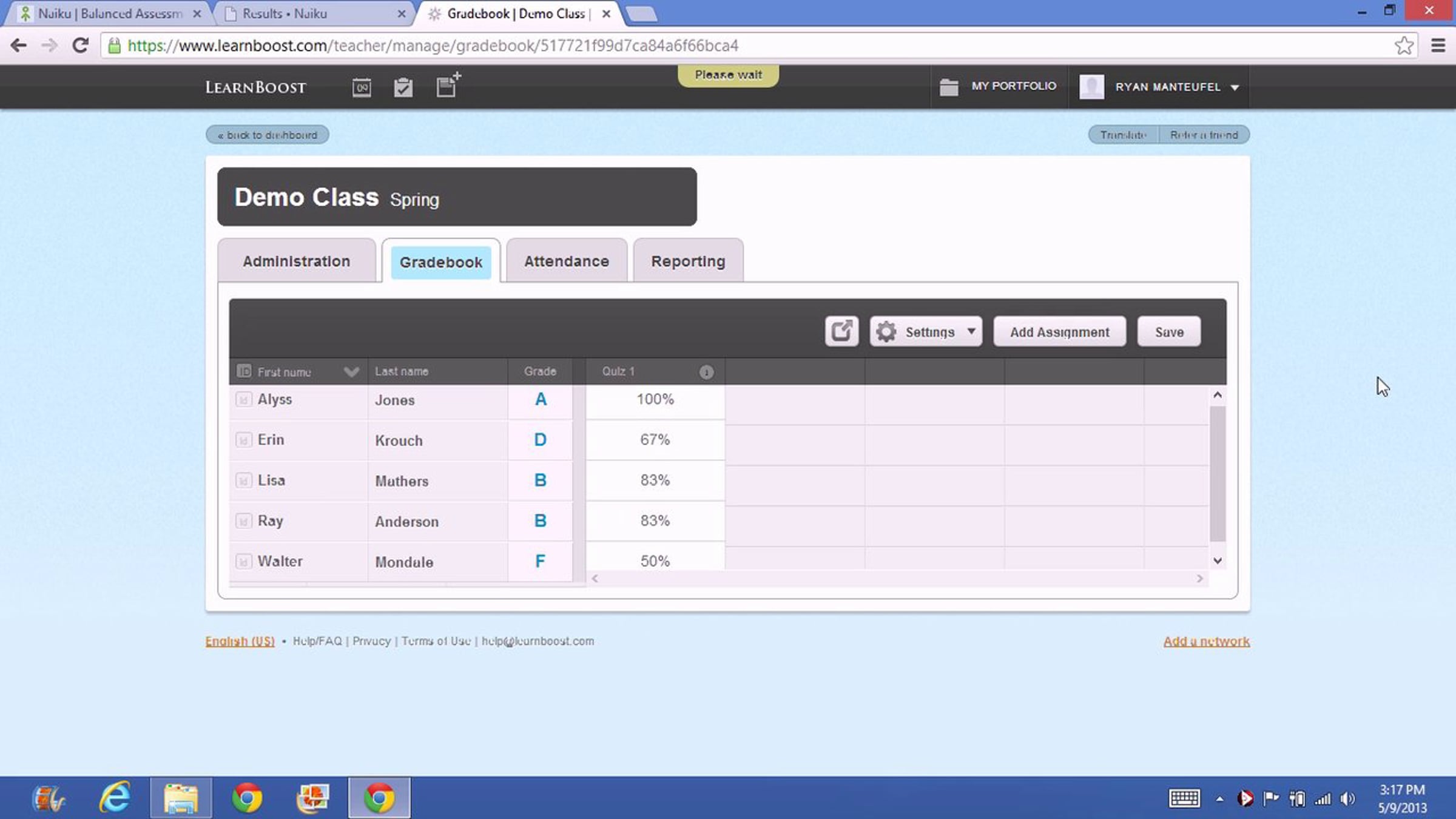Toggle the small box beside Walter

click(x=243, y=561)
